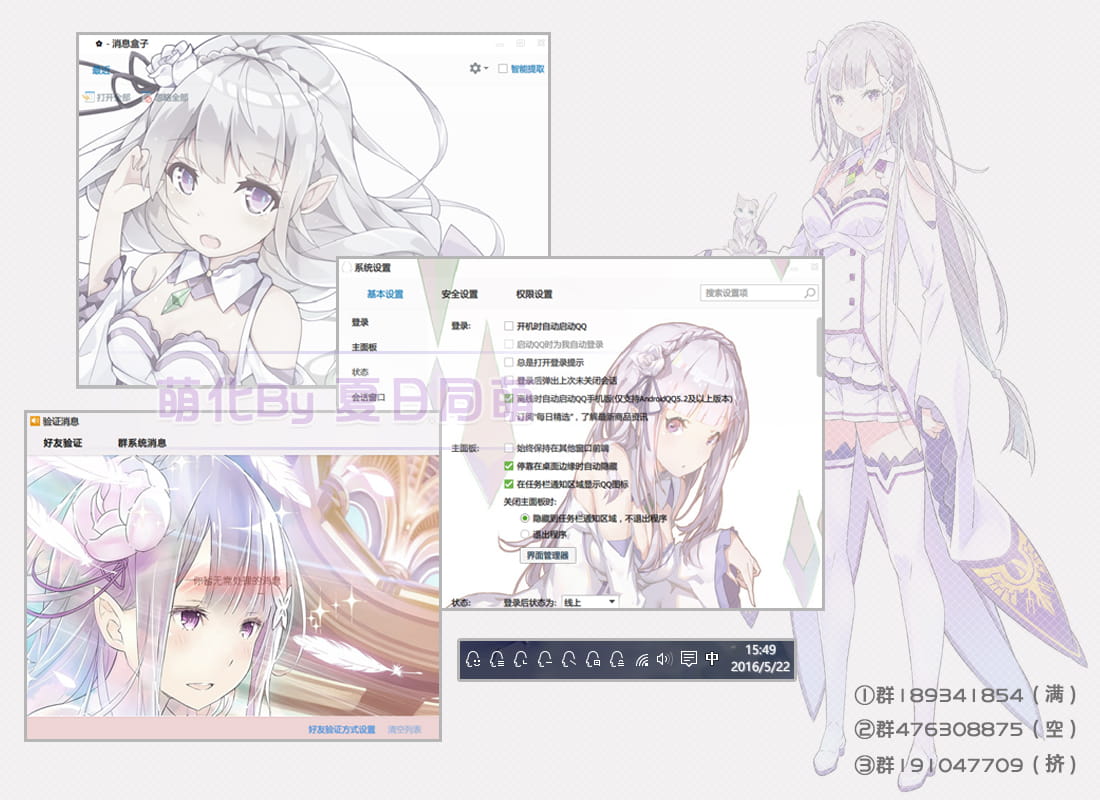Toggle the 订阅每日精选 checkbox
Screen dimensions: 1100x800
coord(509,416)
